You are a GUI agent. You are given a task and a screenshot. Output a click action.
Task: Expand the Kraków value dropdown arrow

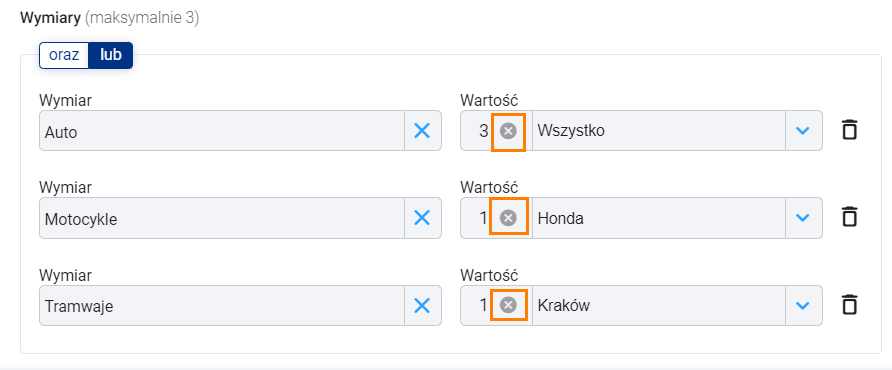(x=803, y=306)
